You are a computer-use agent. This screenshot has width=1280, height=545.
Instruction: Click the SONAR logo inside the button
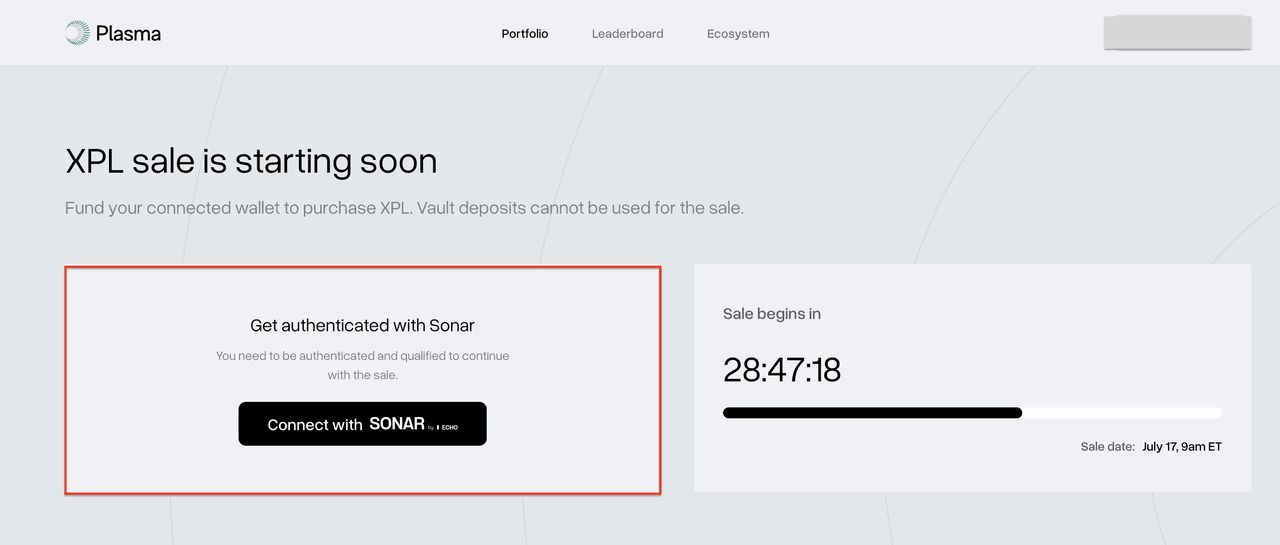397,424
